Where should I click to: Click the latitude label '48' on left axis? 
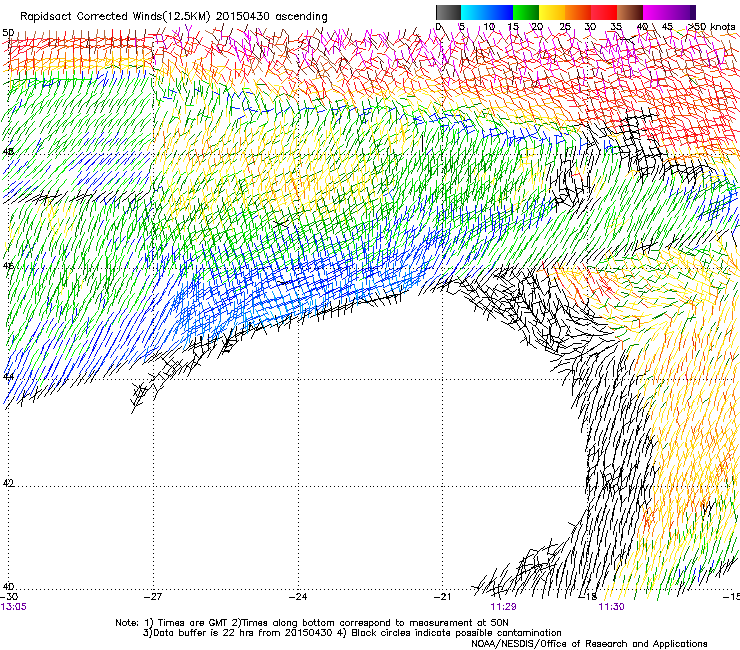pos(8,152)
